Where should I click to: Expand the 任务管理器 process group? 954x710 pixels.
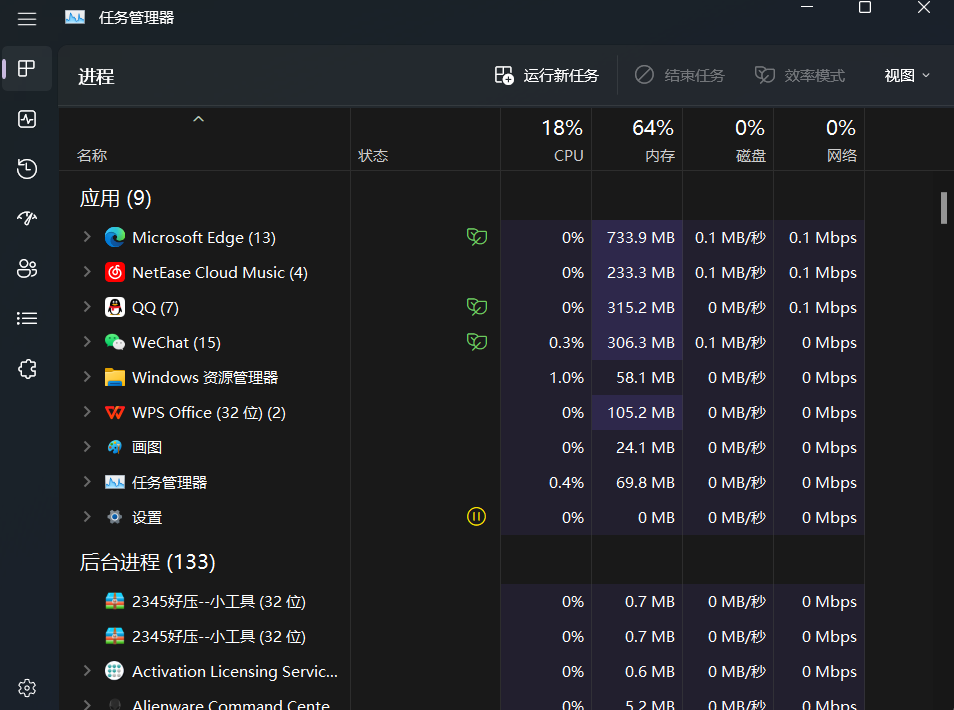pos(87,482)
